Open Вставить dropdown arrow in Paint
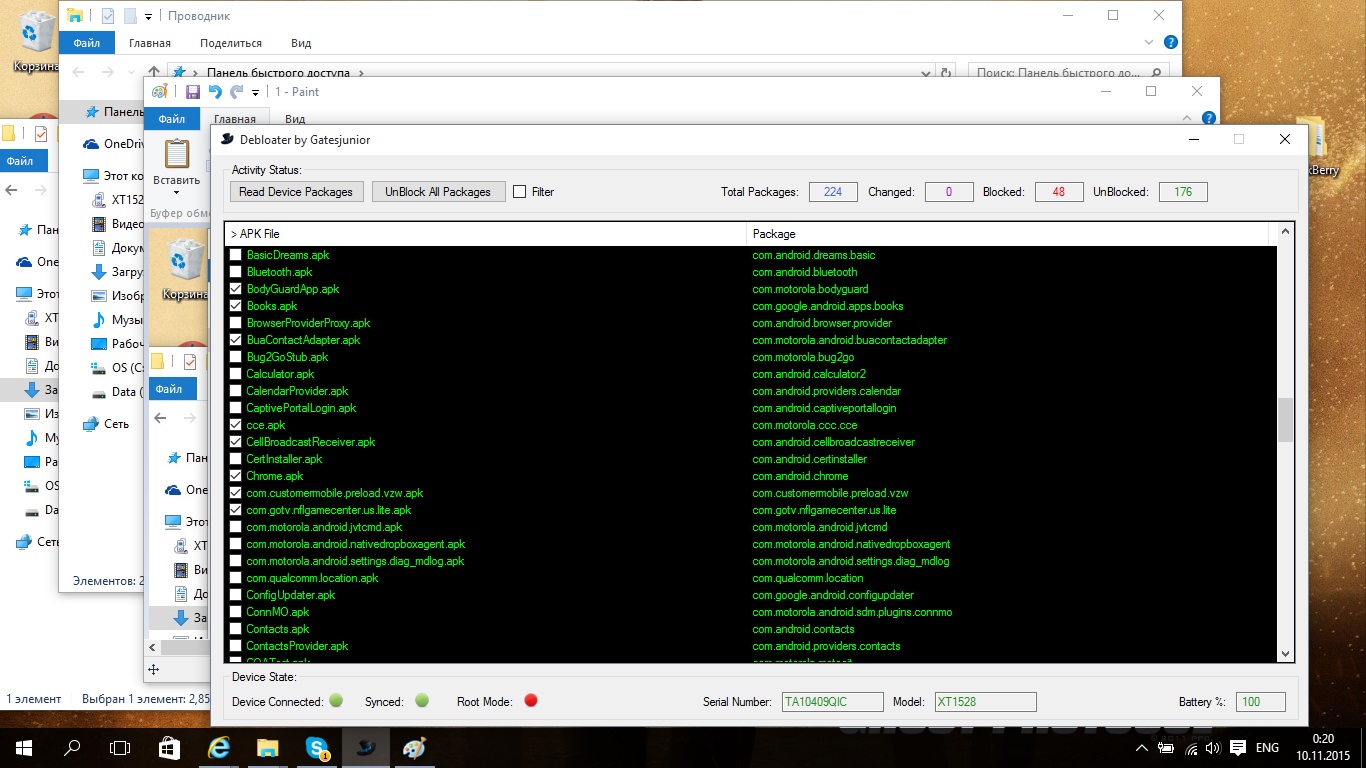Screen dimensions: 1366x768 pos(177,192)
